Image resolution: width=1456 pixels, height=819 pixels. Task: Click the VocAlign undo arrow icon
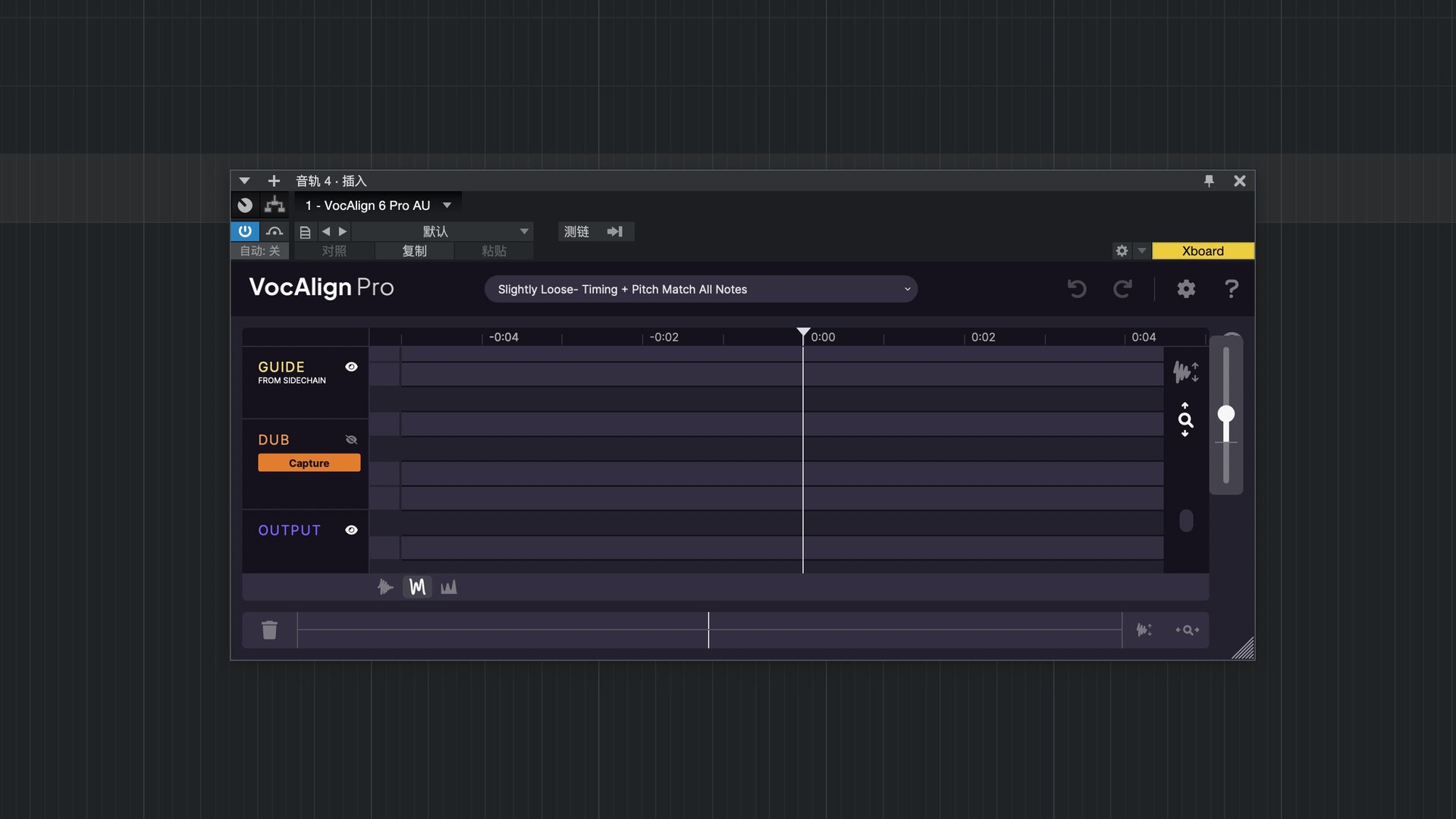1077,289
